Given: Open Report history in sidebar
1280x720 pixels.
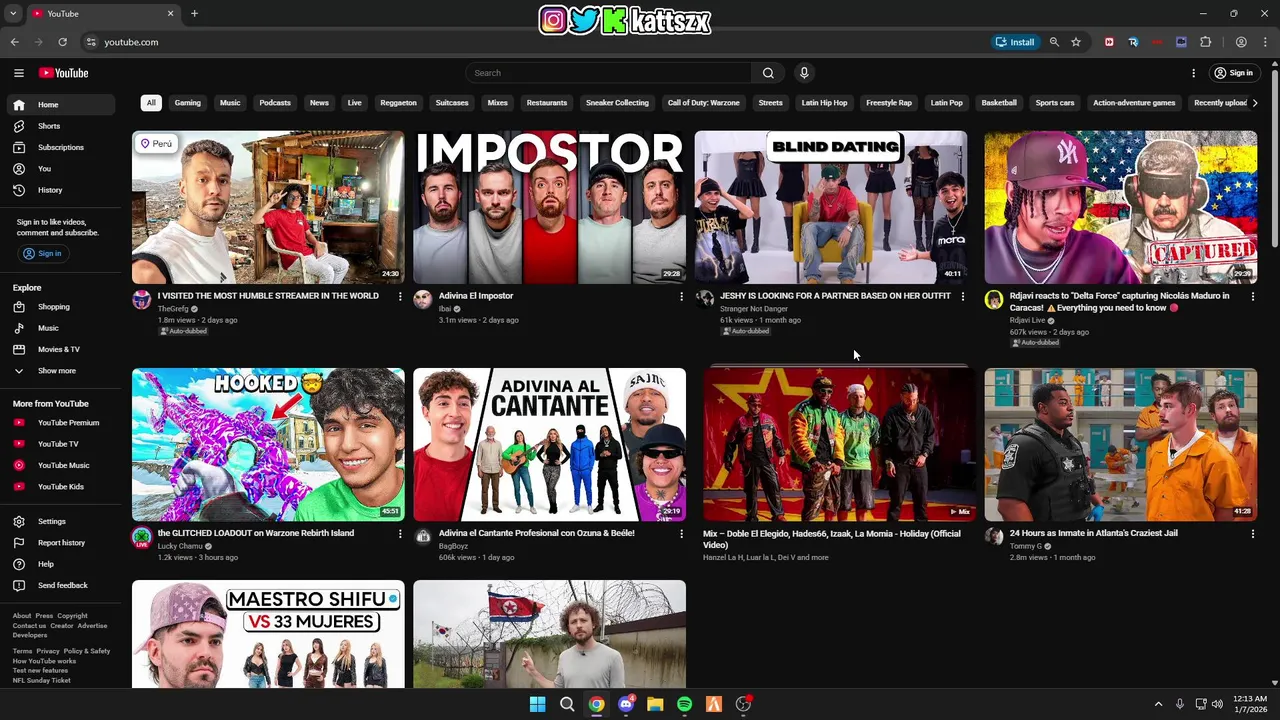Looking at the screenshot, I should [60, 543].
